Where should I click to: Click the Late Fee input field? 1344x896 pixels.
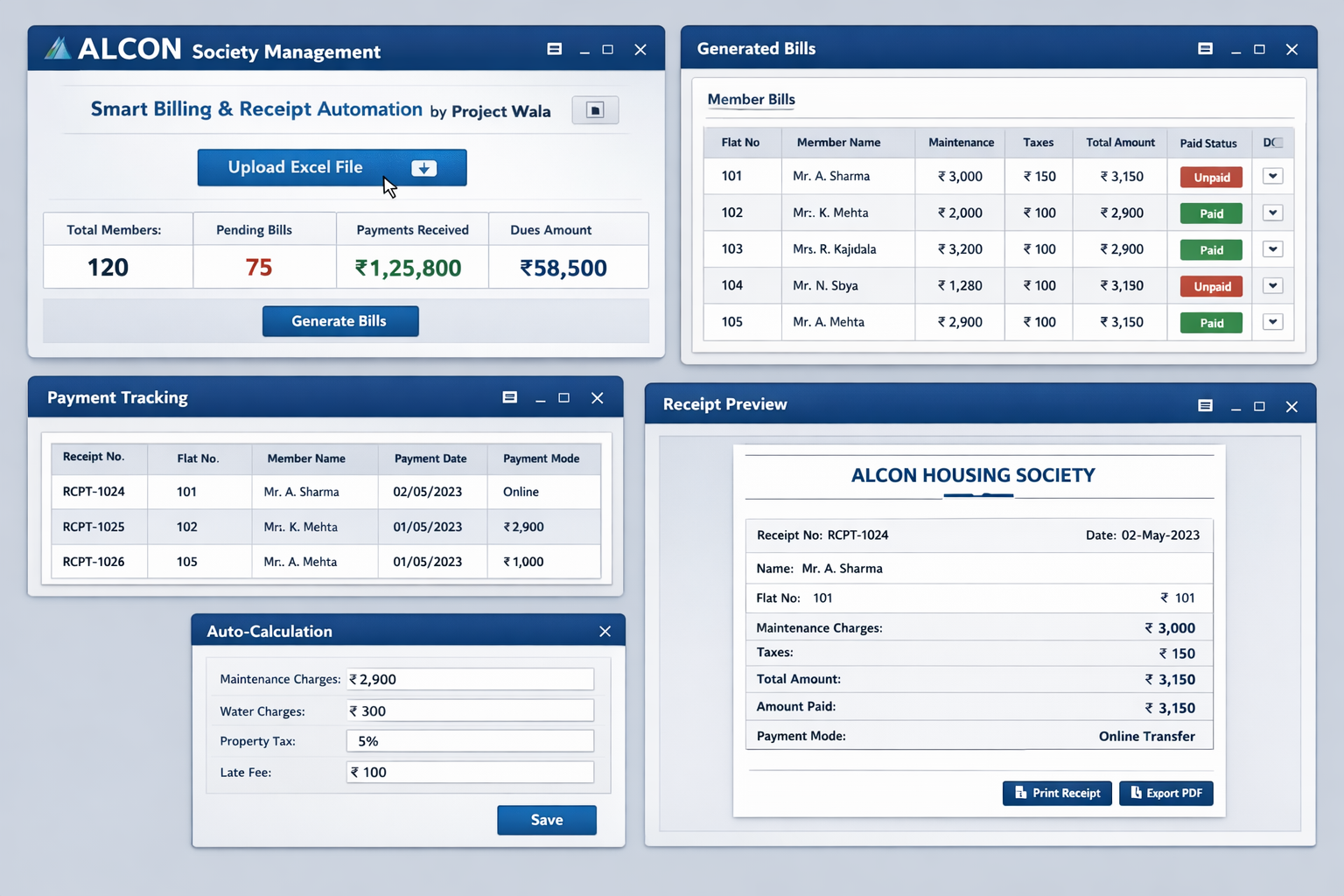[470, 772]
